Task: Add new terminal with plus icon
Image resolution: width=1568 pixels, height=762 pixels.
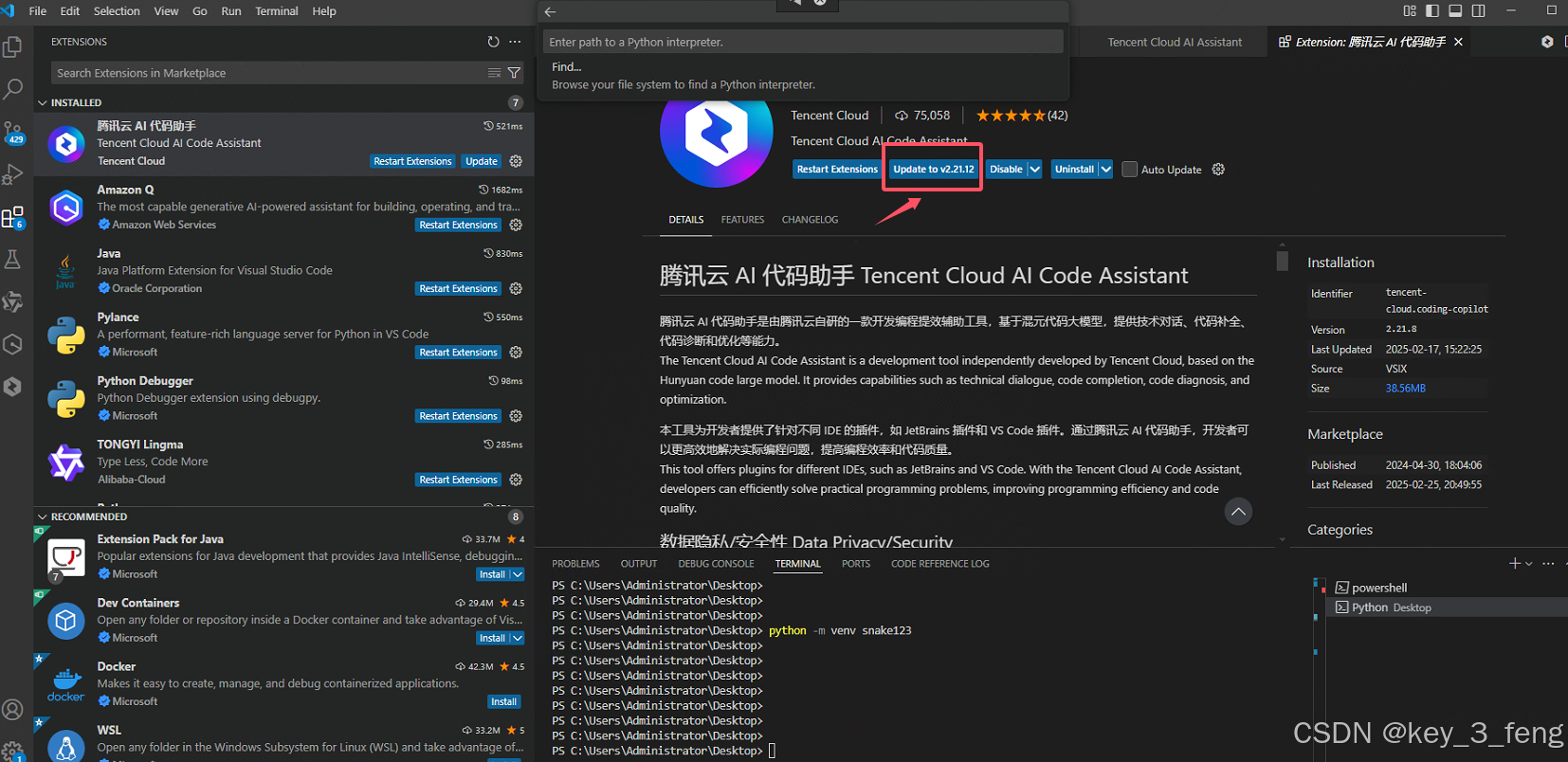Action: coord(1514,563)
